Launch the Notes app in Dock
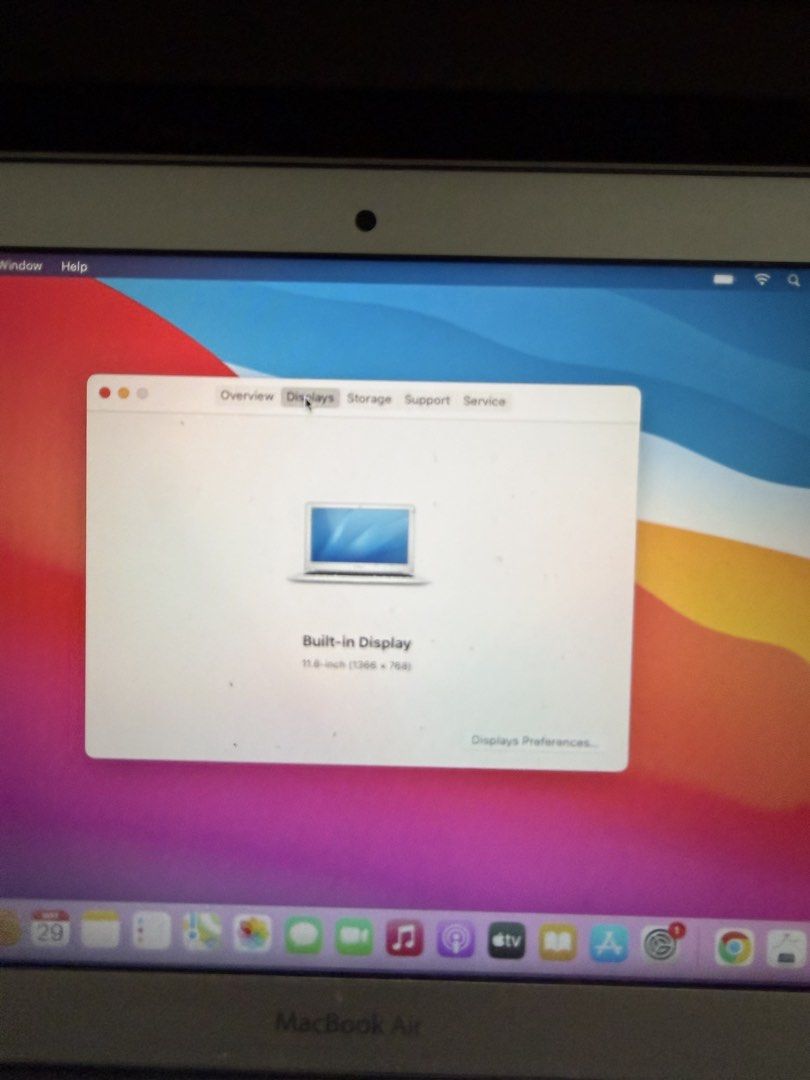 click(101, 930)
